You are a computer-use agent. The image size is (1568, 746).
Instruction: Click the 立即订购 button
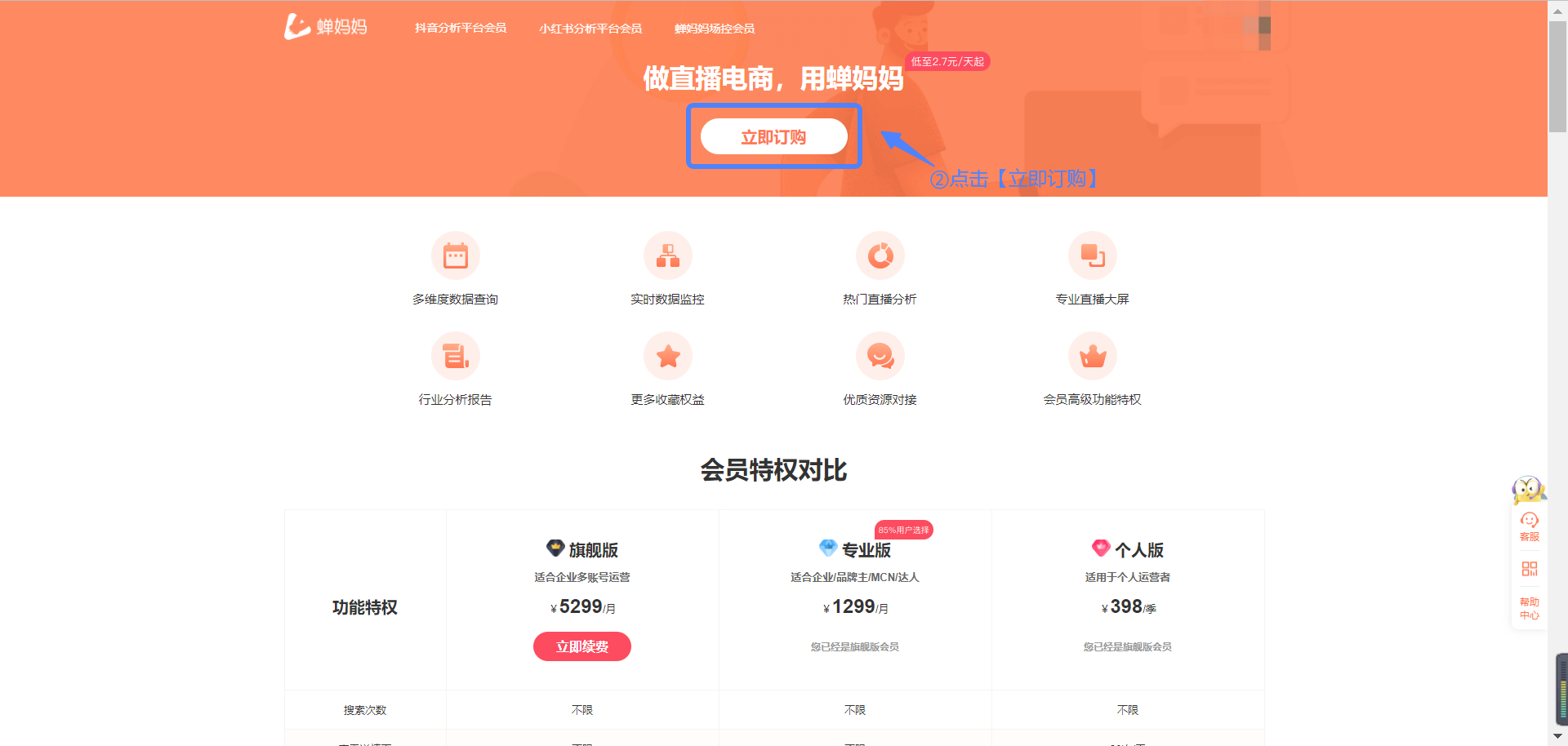coord(773,136)
